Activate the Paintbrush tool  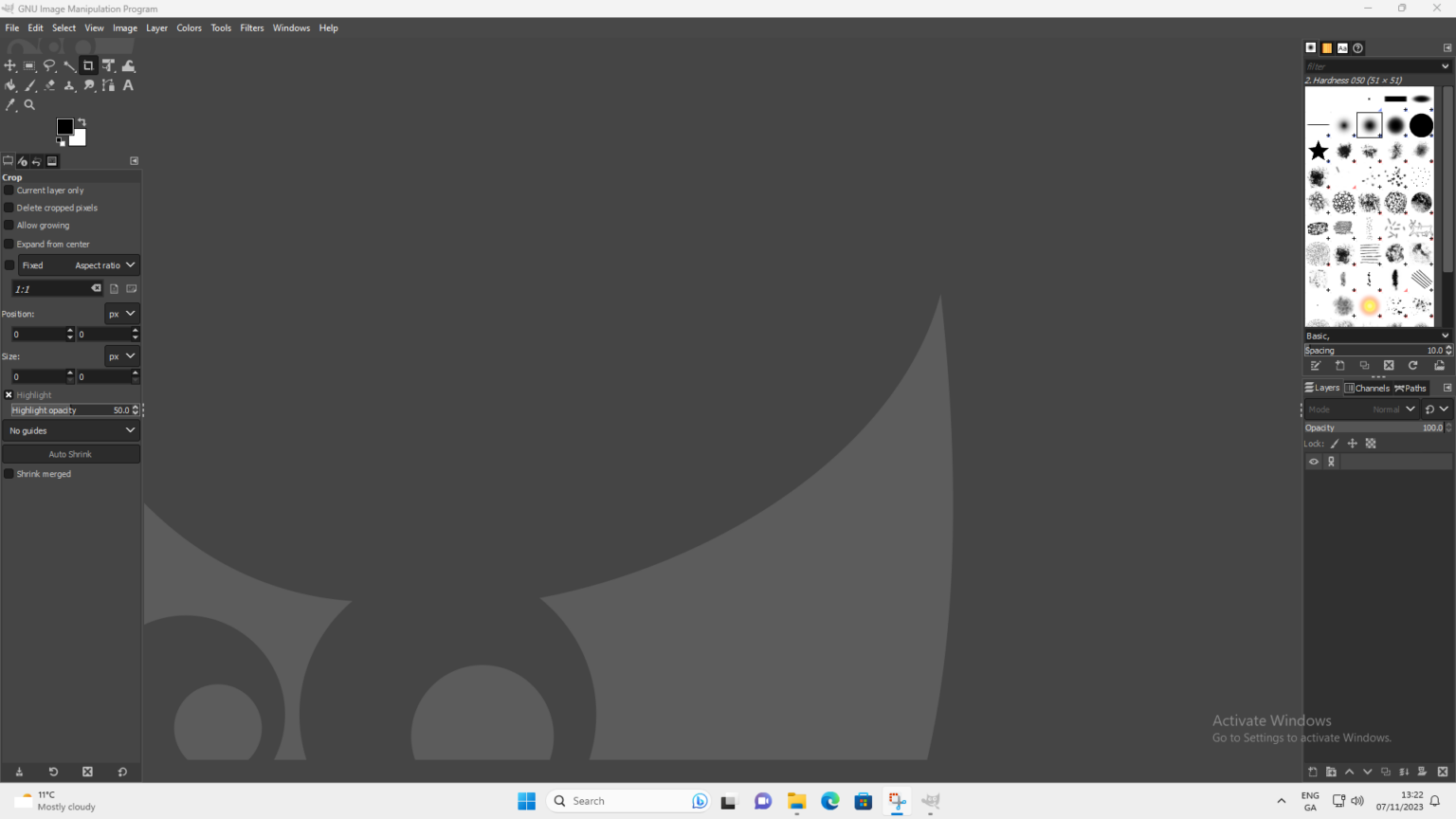click(30, 85)
